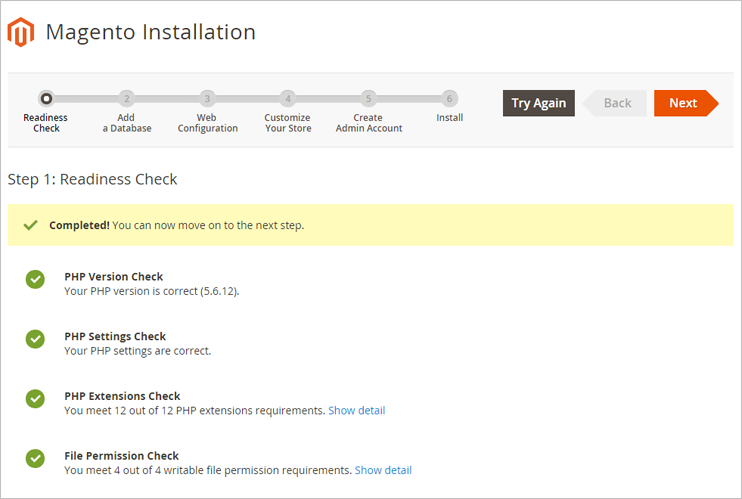The height and width of the screenshot is (499, 742).
Task: Select step 1 Readiness Check circle
Action: coord(46,98)
